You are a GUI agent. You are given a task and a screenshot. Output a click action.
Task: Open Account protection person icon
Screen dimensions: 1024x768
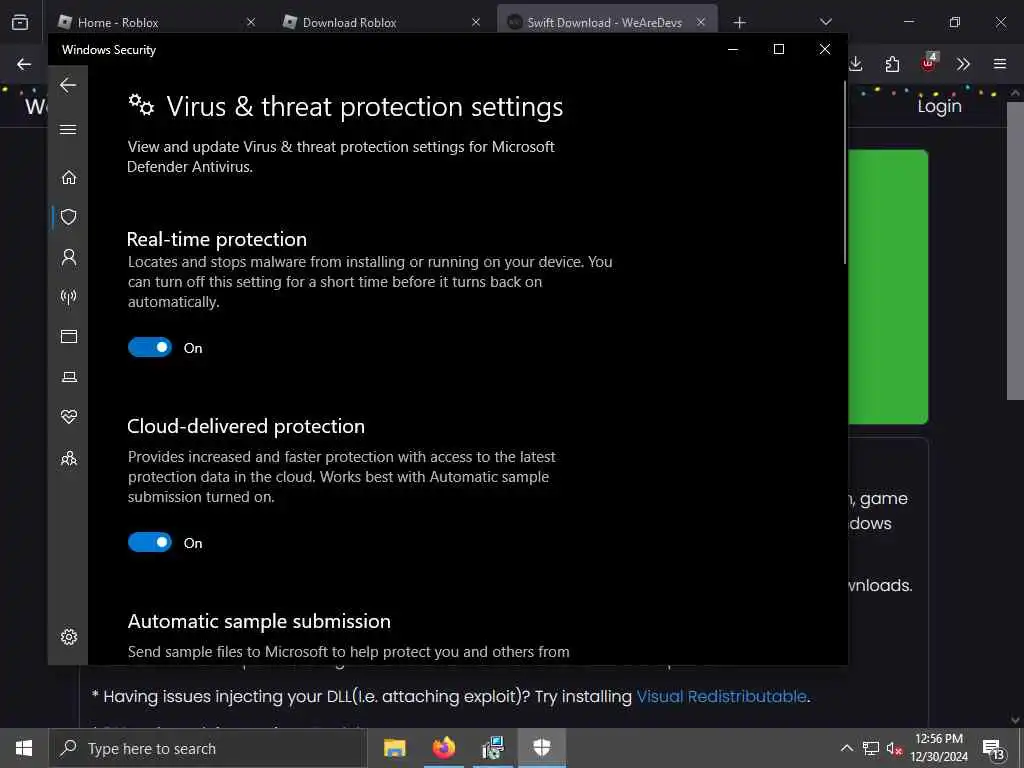point(69,257)
